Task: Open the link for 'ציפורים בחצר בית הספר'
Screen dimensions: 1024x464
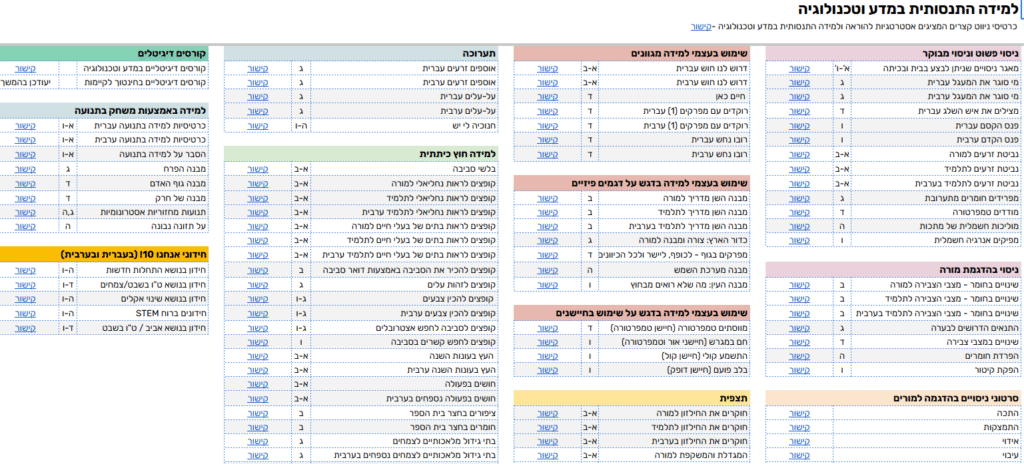Action: (x=257, y=413)
